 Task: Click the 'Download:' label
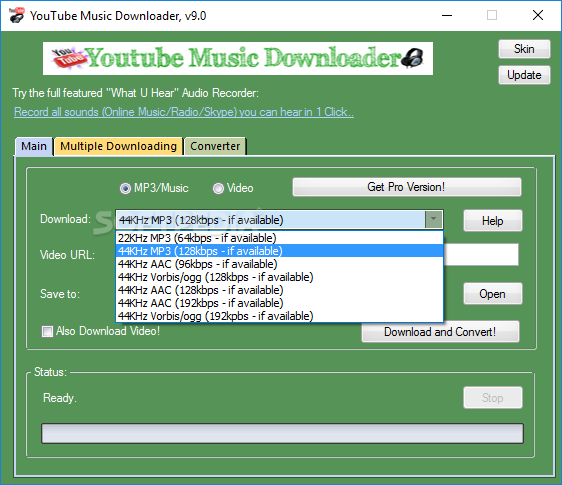66,219
